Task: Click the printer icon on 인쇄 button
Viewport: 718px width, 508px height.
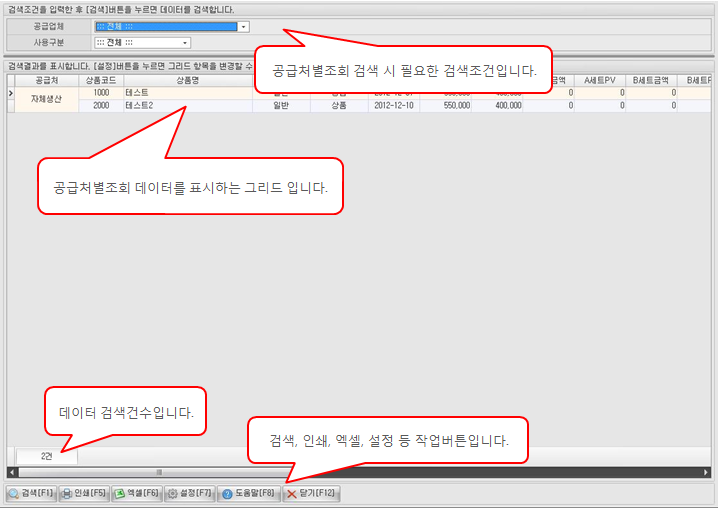Action: pyautogui.click(x=67, y=494)
